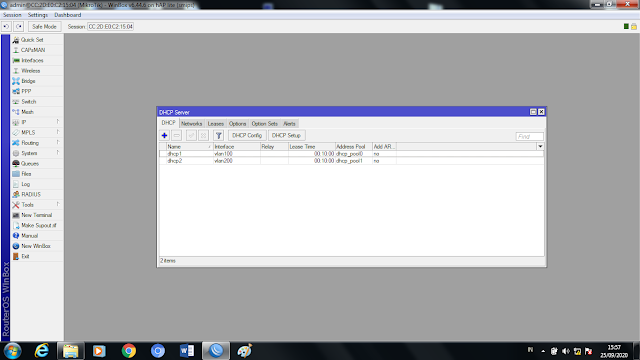Click the Add AR column header
This screenshot has width=640, height=360.
384,147
